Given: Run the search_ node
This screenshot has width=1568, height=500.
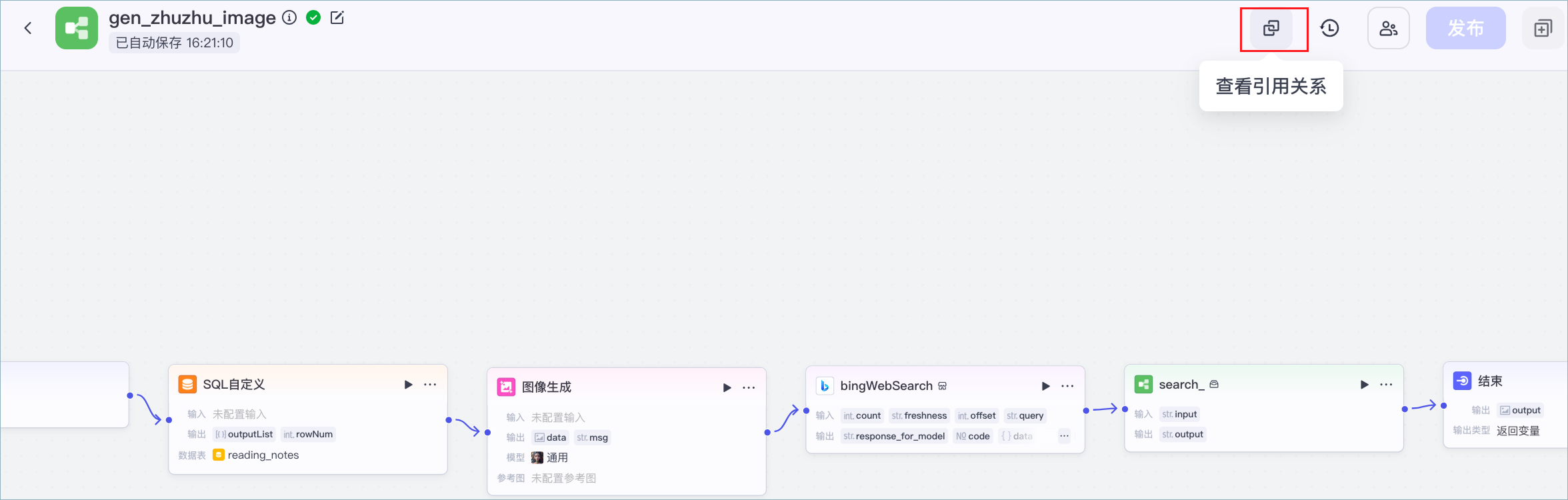Looking at the screenshot, I should [1365, 385].
